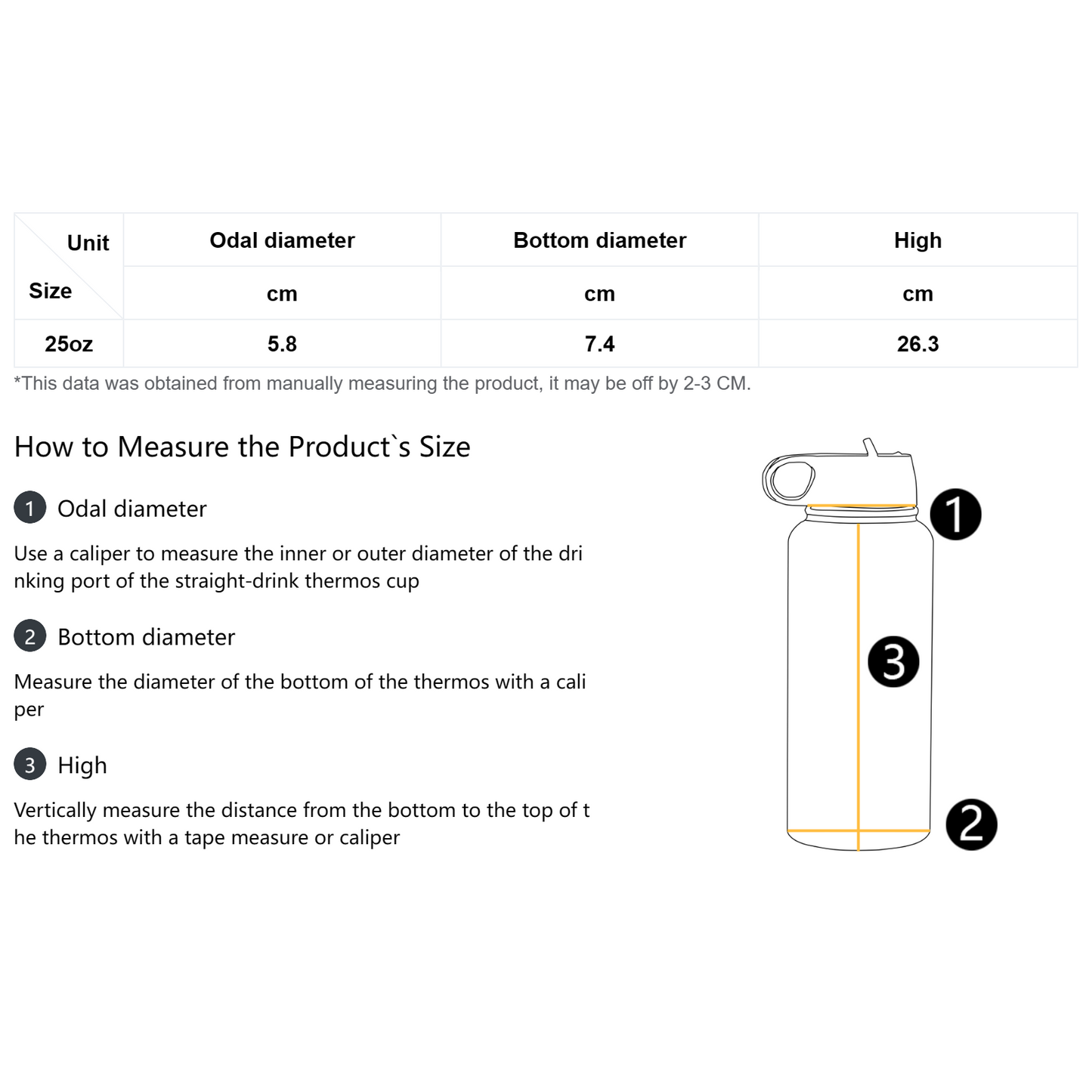The image size is (1092, 1092).
Task: Select the black 2 marker near the bottle base
Action: click(971, 824)
